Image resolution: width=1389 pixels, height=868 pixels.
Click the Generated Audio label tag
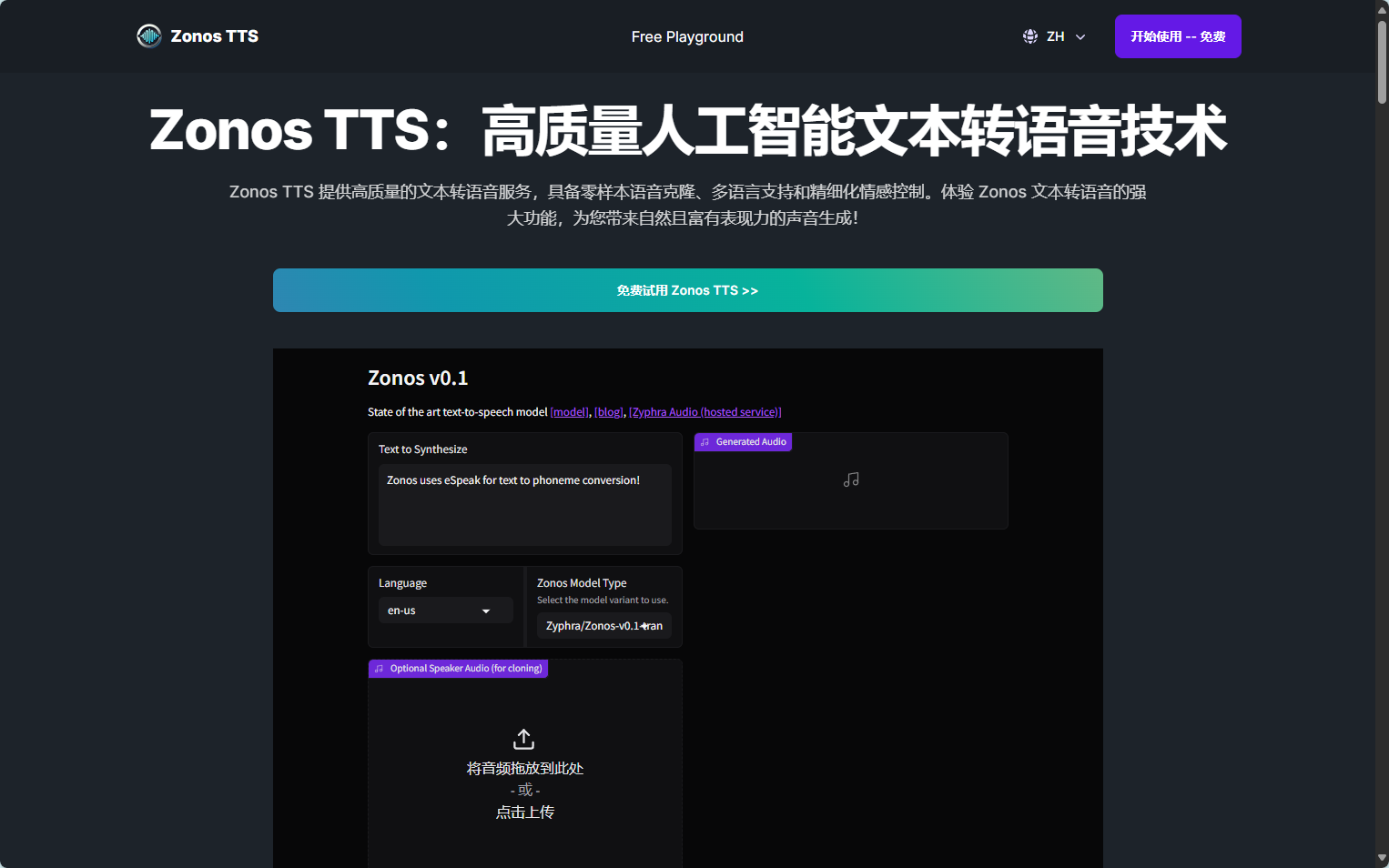pos(743,442)
